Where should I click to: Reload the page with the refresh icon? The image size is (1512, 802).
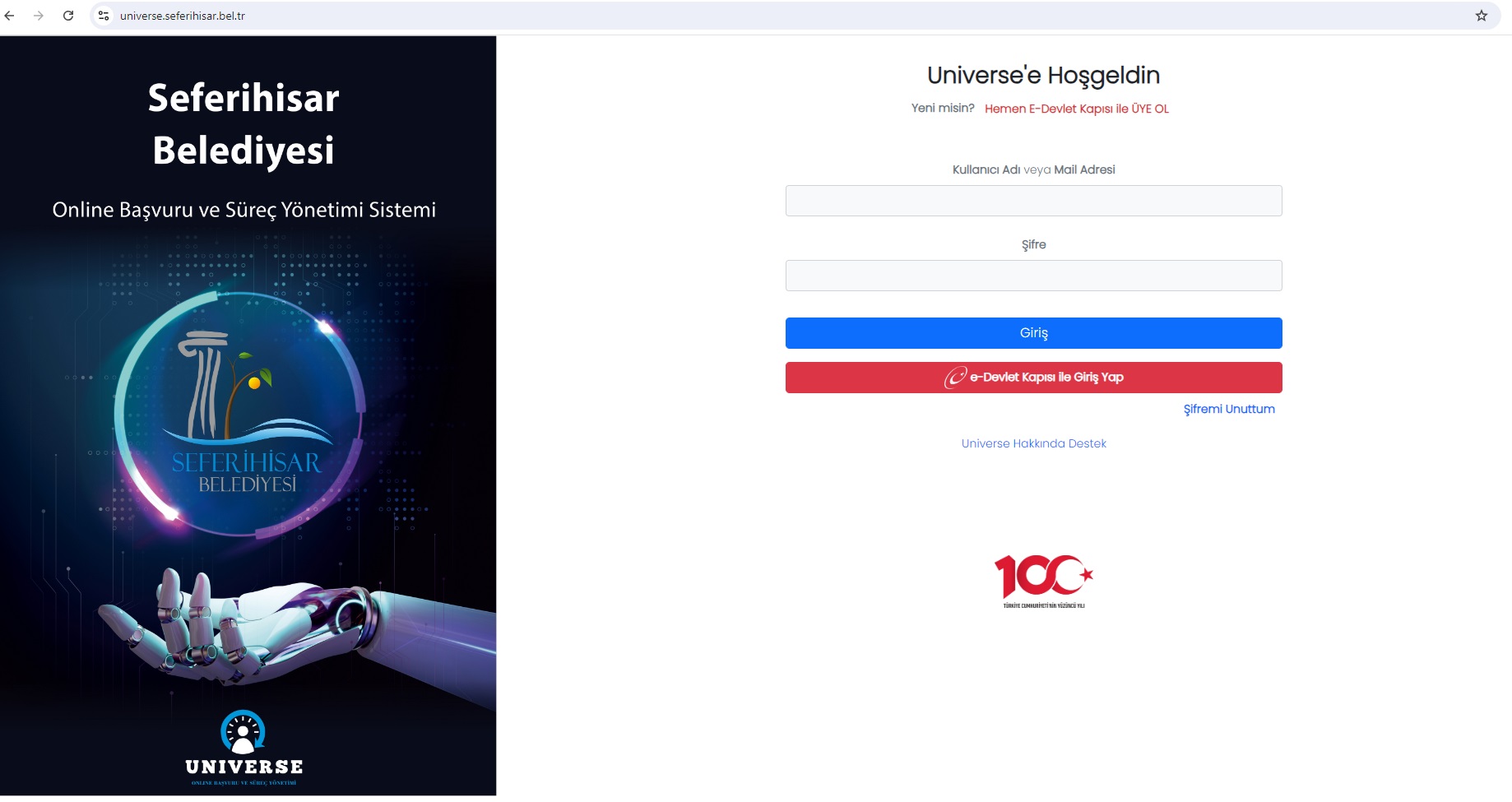68,16
